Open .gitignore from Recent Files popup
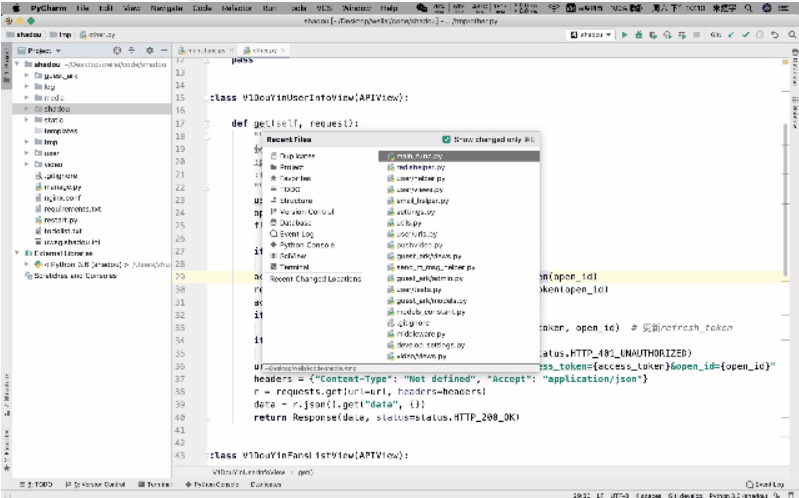Image resolution: width=799 pixels, height=498 pixels. 413,323
